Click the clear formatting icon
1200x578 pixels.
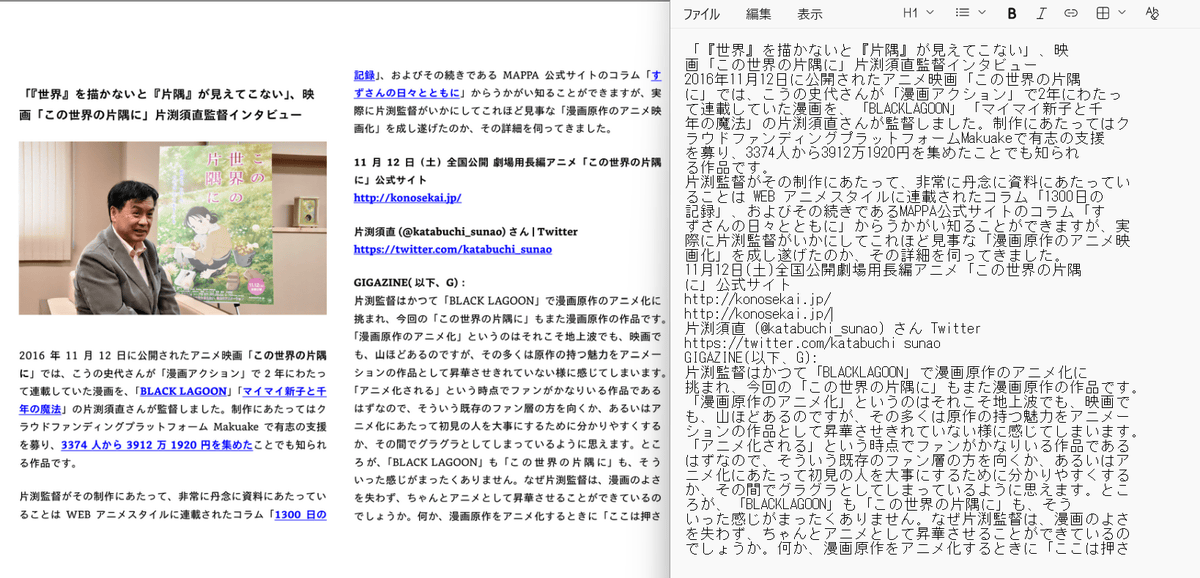(x=1152, y=13)
